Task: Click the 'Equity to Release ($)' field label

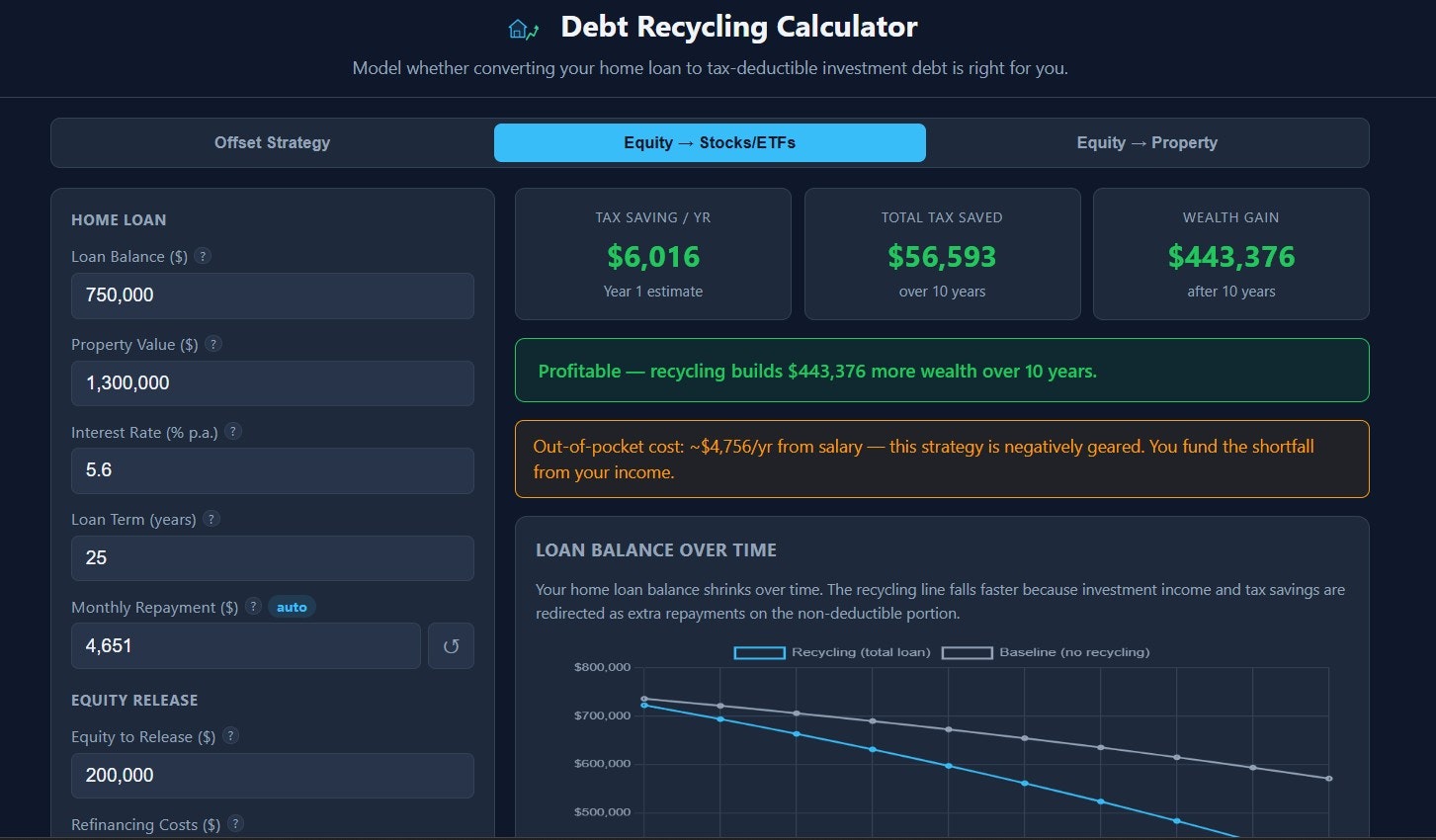Action: [x=143, y=737]
